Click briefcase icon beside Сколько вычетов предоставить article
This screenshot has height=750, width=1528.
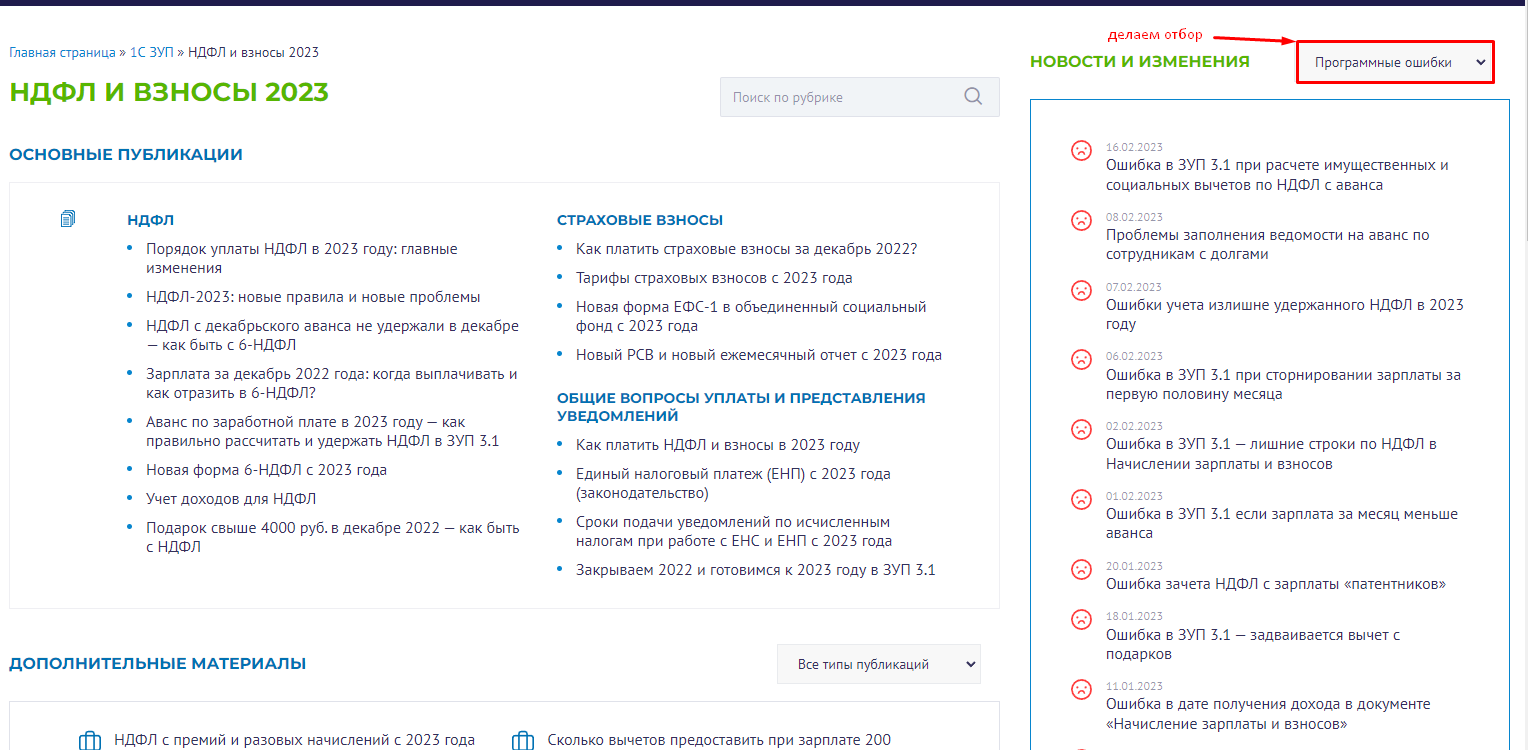click(x=523, y=741)
